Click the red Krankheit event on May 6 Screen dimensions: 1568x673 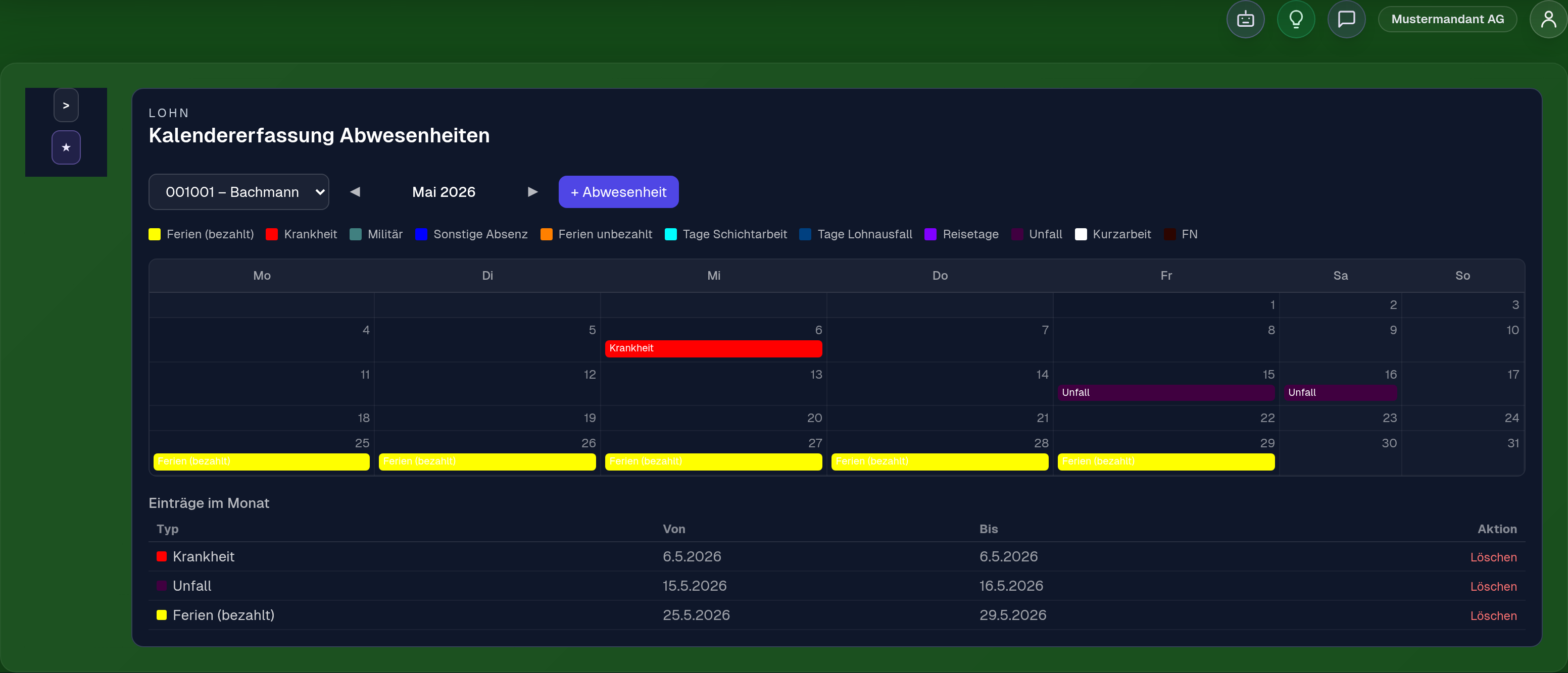713,348
